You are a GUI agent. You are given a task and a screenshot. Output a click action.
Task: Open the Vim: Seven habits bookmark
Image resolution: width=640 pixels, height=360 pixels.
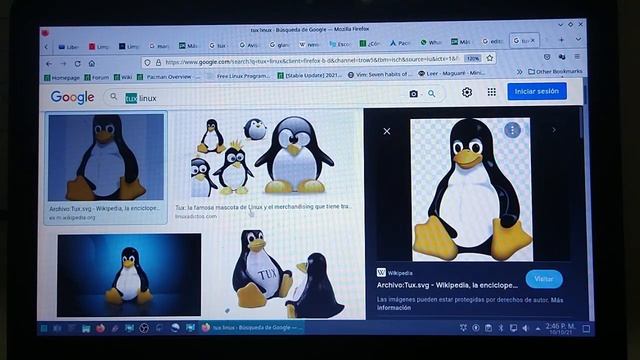[380, 74]
